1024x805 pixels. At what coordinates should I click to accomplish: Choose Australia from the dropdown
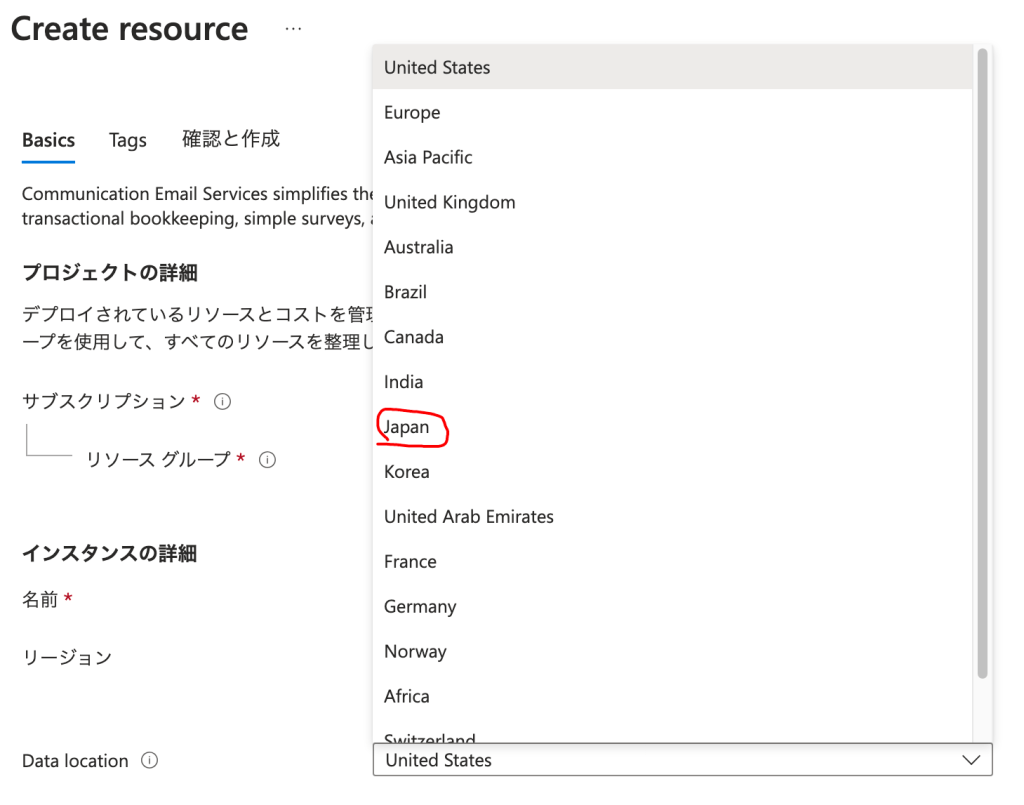(419, 247)
